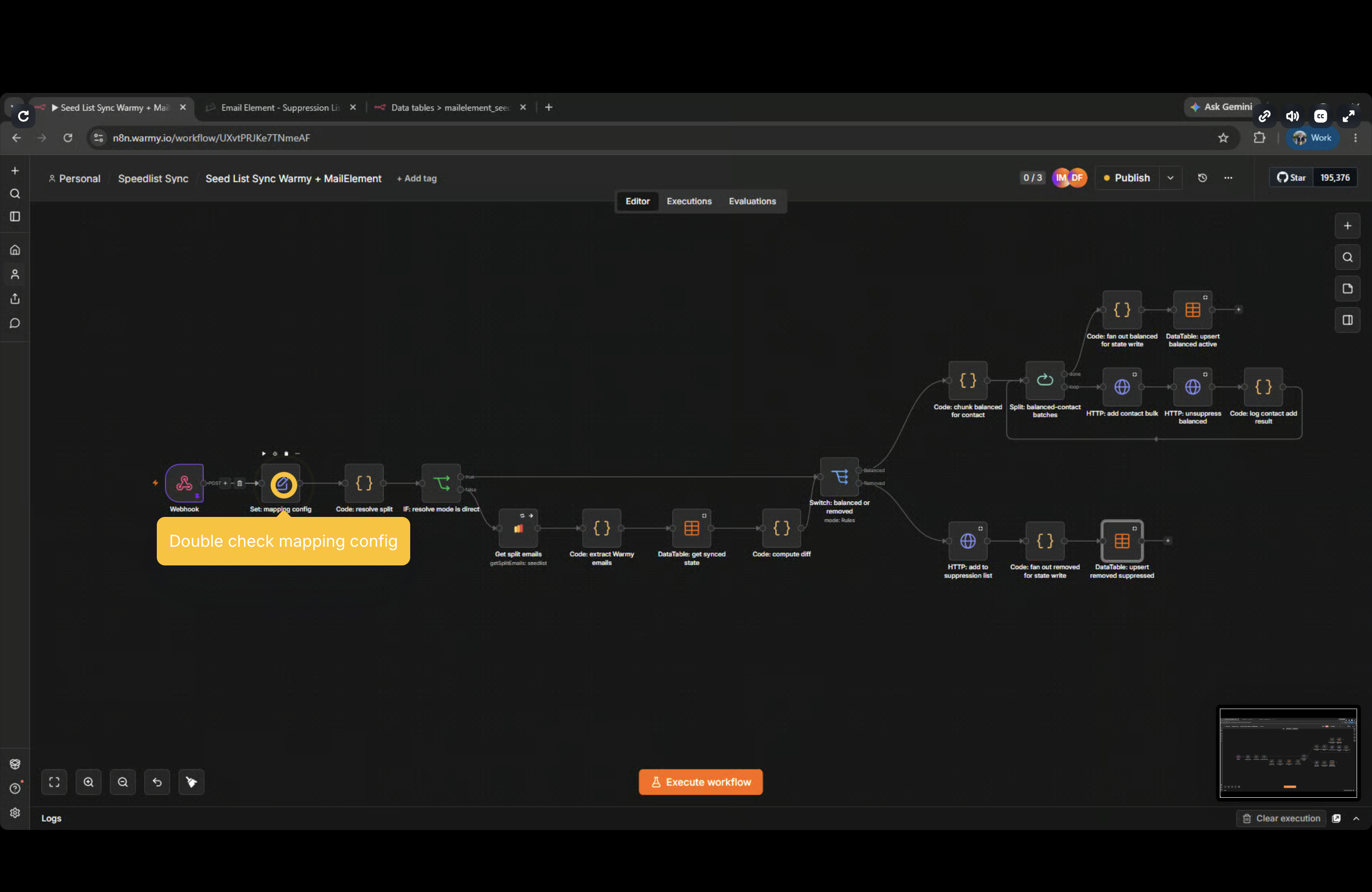Select the Code: chunk balanced for contact node

[x=968, y=380]
